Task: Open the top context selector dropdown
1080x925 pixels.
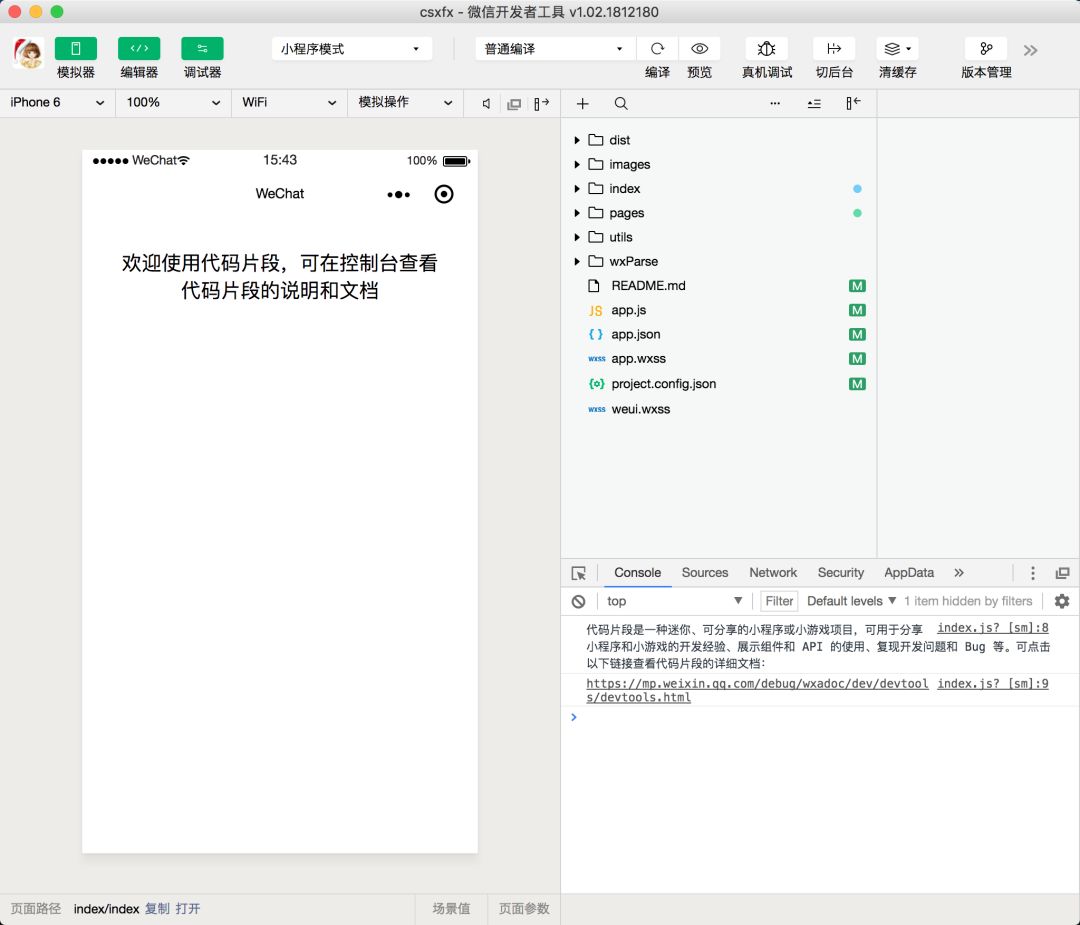Action: click(673, 601)
